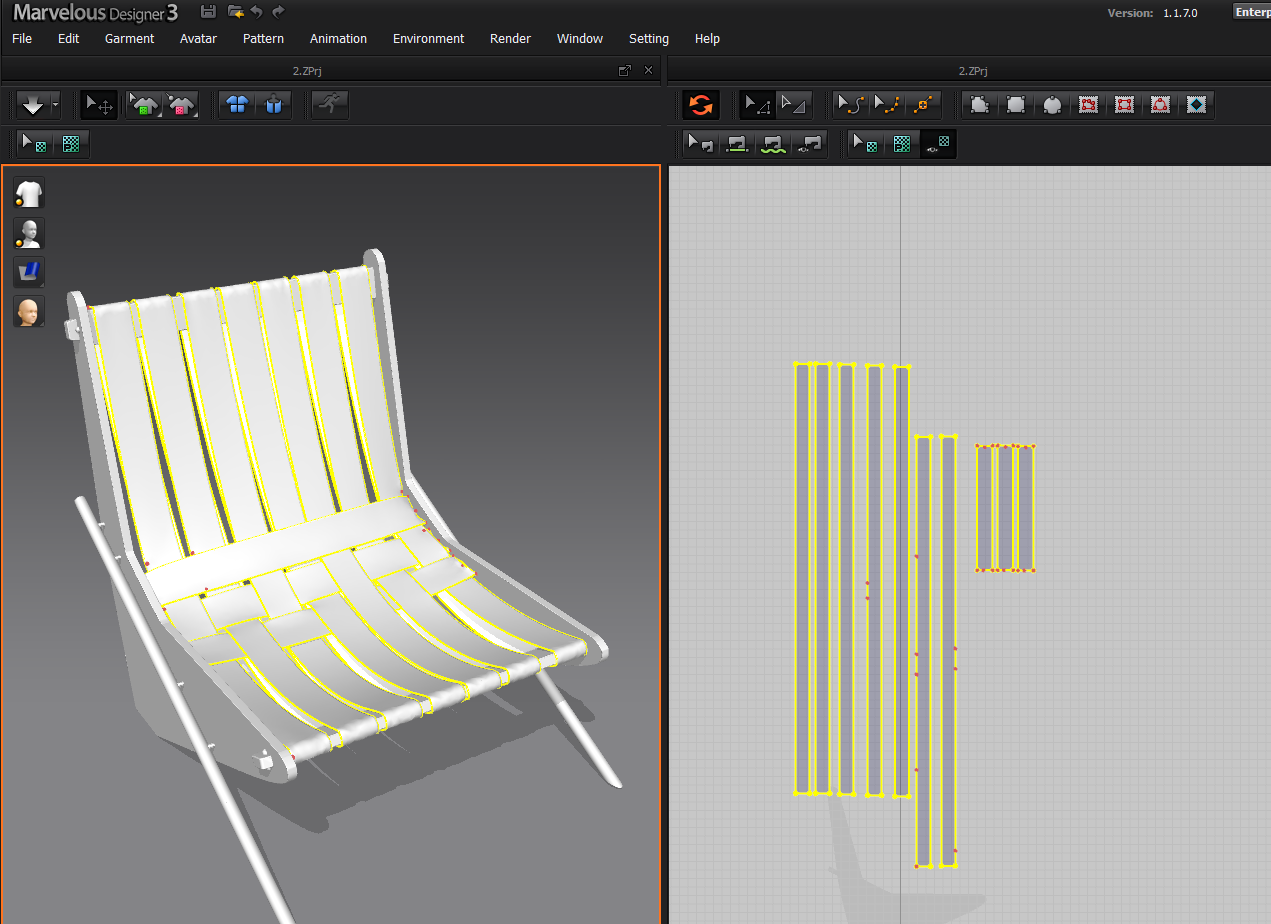The image size is (1271, 924).
Task: Start simulation with the down-arrow Simulate button
Action: 33,105
